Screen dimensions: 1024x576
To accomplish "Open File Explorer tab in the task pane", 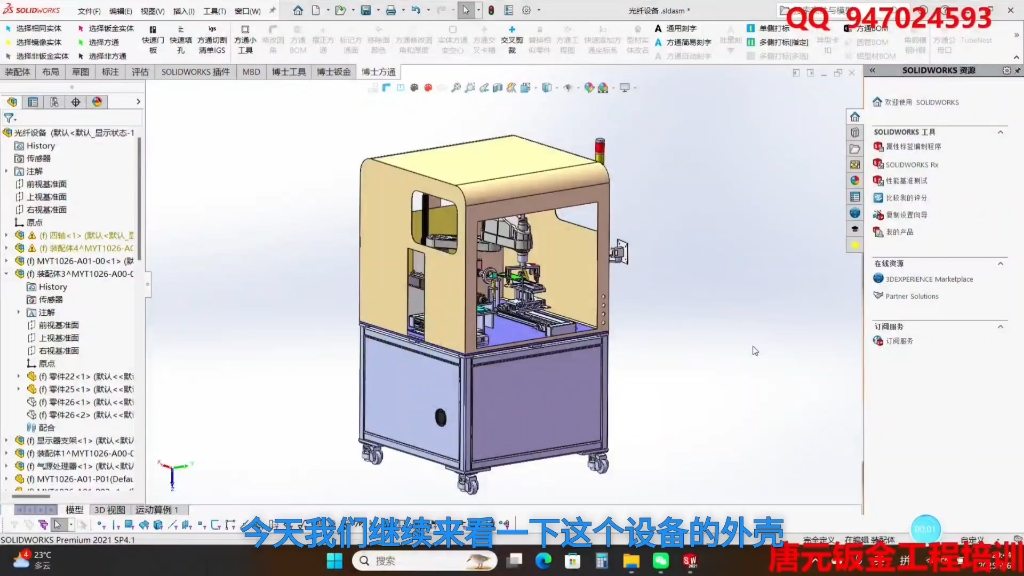I will click(855, 149).
